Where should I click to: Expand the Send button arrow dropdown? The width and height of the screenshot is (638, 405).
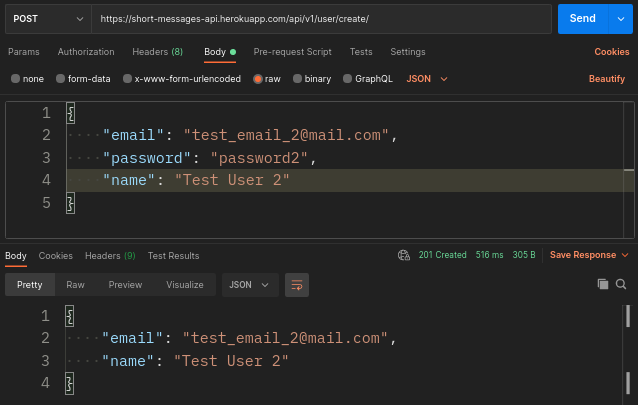pos(621,19)
